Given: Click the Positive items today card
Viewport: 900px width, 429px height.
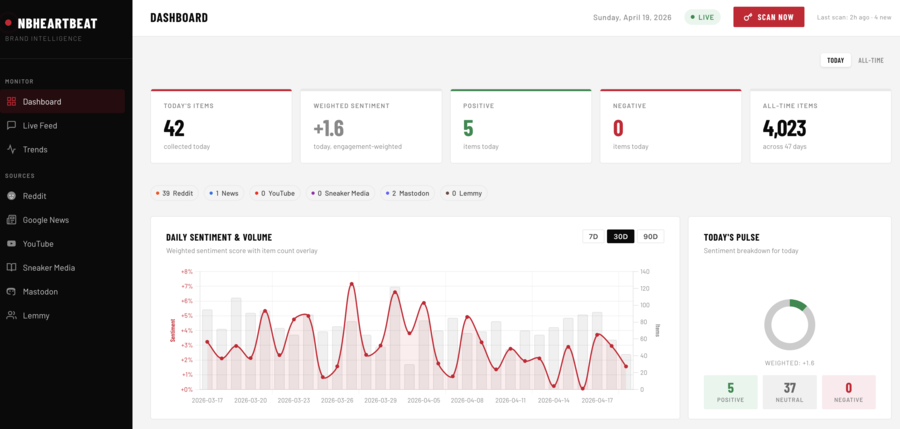Looking at the screenshot, I should click(x=521, y=126).
